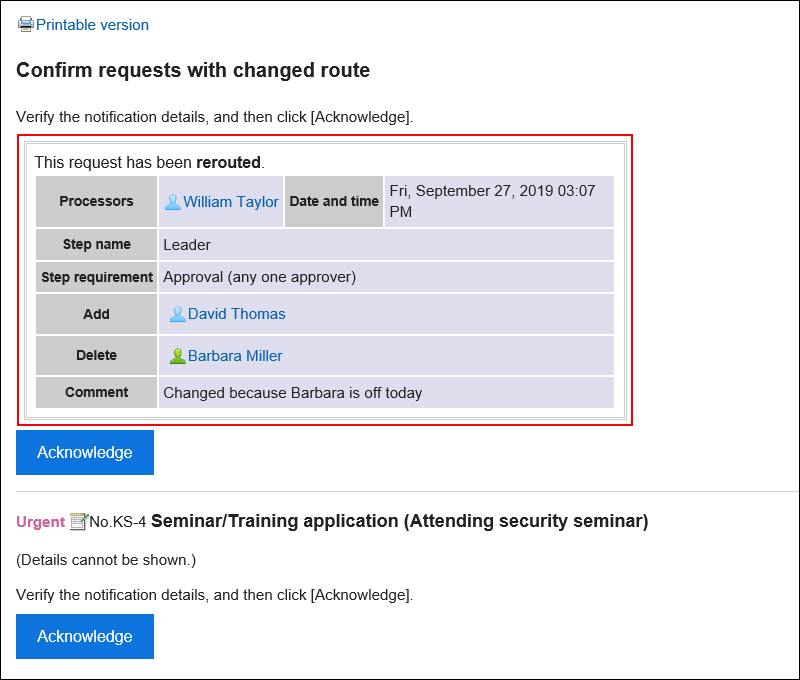The width and height of the screenshot is (800, 680).
Task: Click David Thomas's user icon
Action: [178, 314]
